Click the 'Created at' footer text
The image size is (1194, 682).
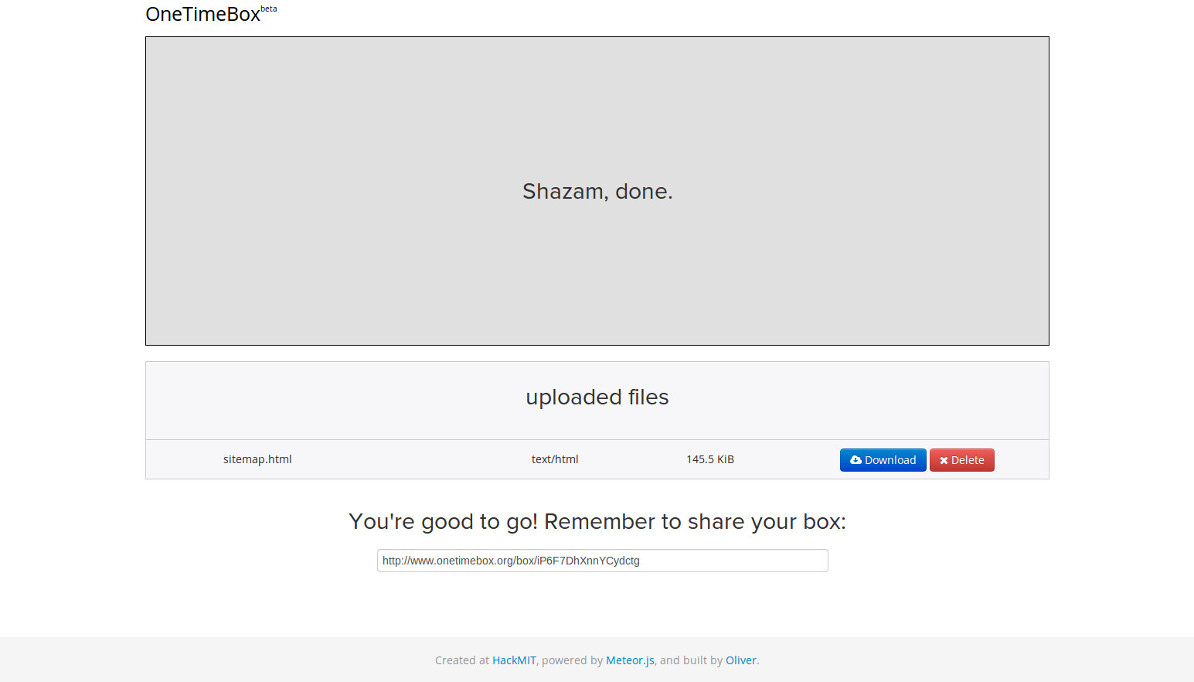pos(462,660)
